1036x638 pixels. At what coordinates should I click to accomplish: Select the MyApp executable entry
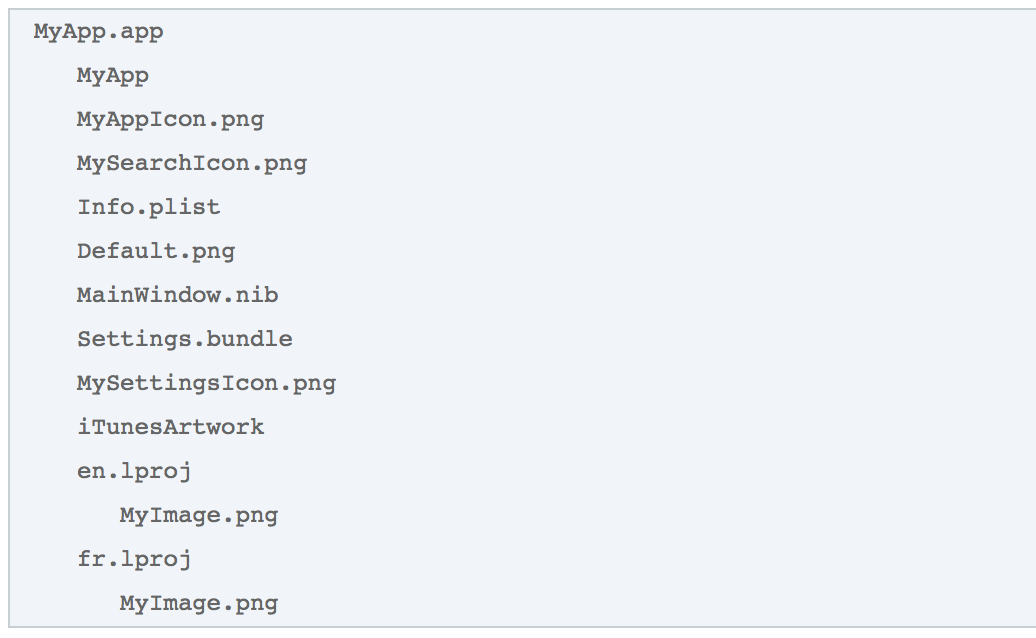113,75
